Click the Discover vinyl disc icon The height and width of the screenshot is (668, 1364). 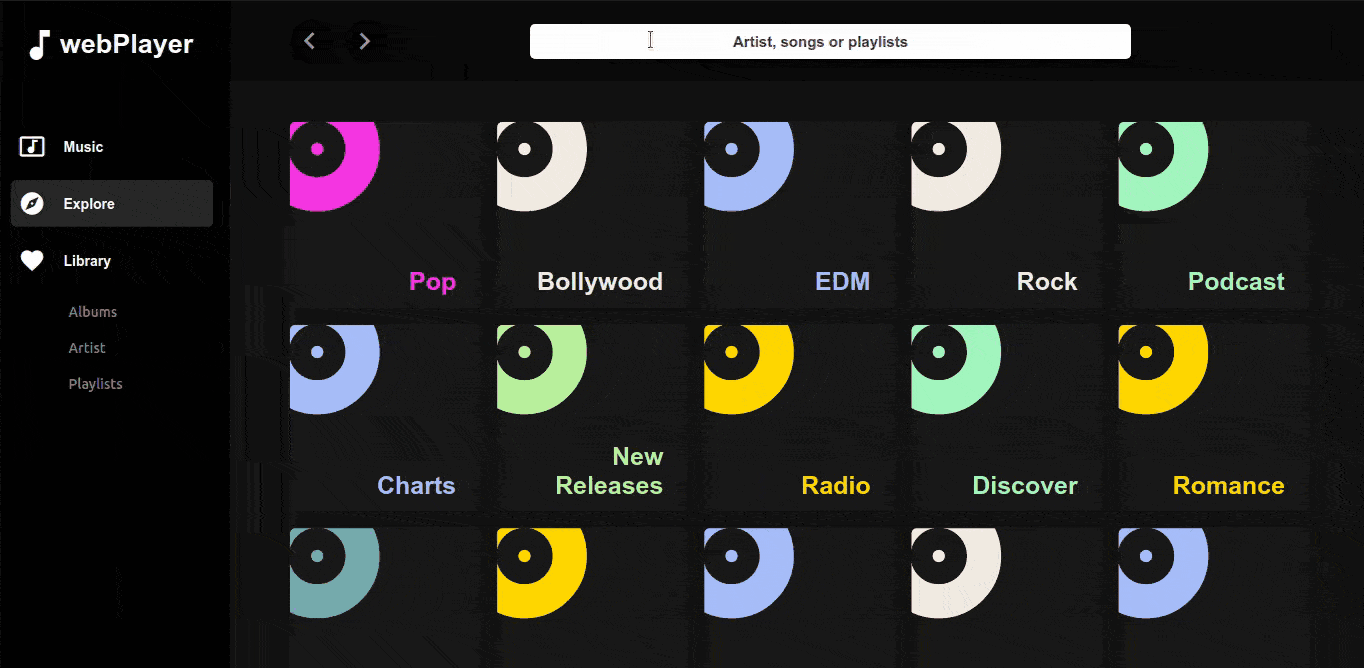click(955, 369)
